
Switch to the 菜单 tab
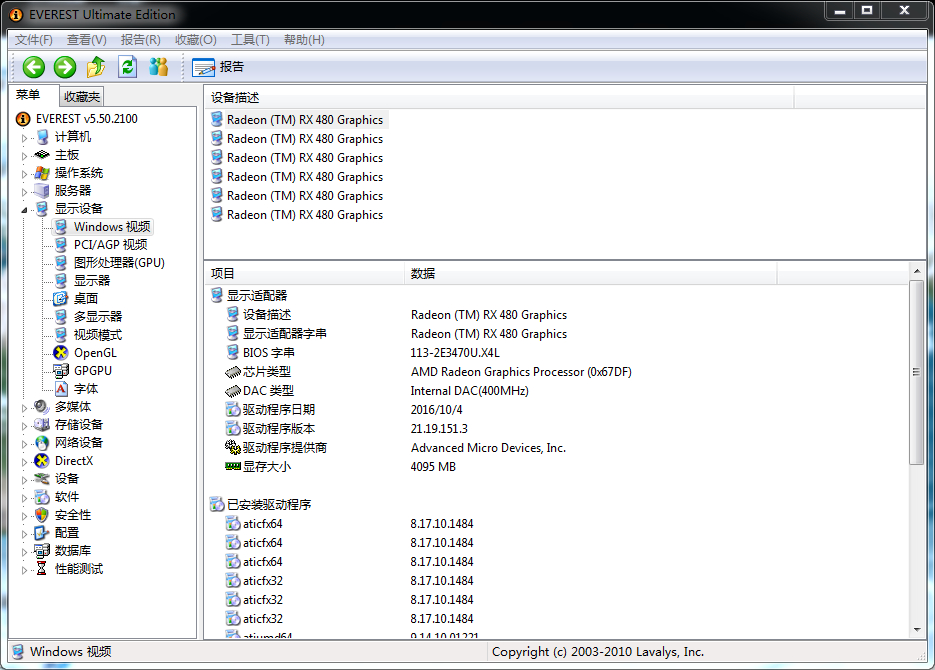(28, 95)
